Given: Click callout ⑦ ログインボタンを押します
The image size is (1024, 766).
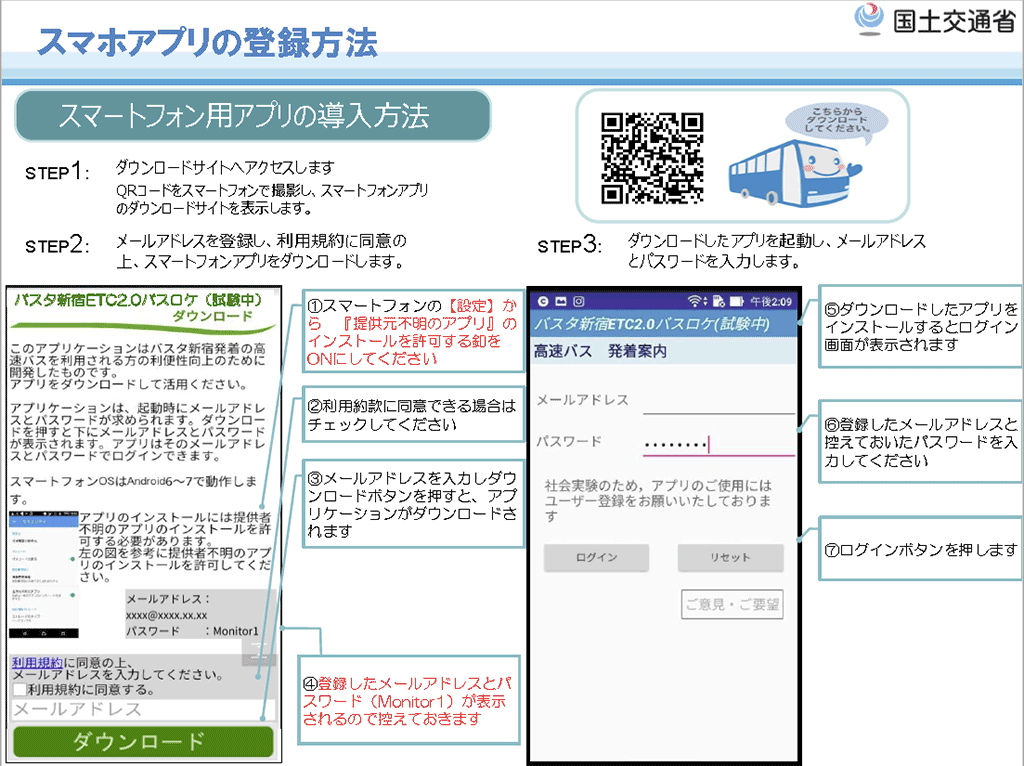Looking at the screenshot, I should pyautogui.click(x=921, y=549).
